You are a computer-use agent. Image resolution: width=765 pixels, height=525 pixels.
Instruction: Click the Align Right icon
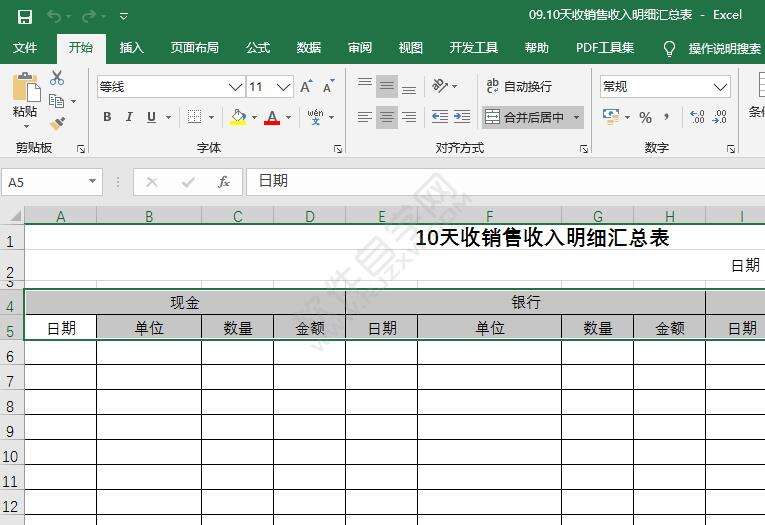(409, 117)
